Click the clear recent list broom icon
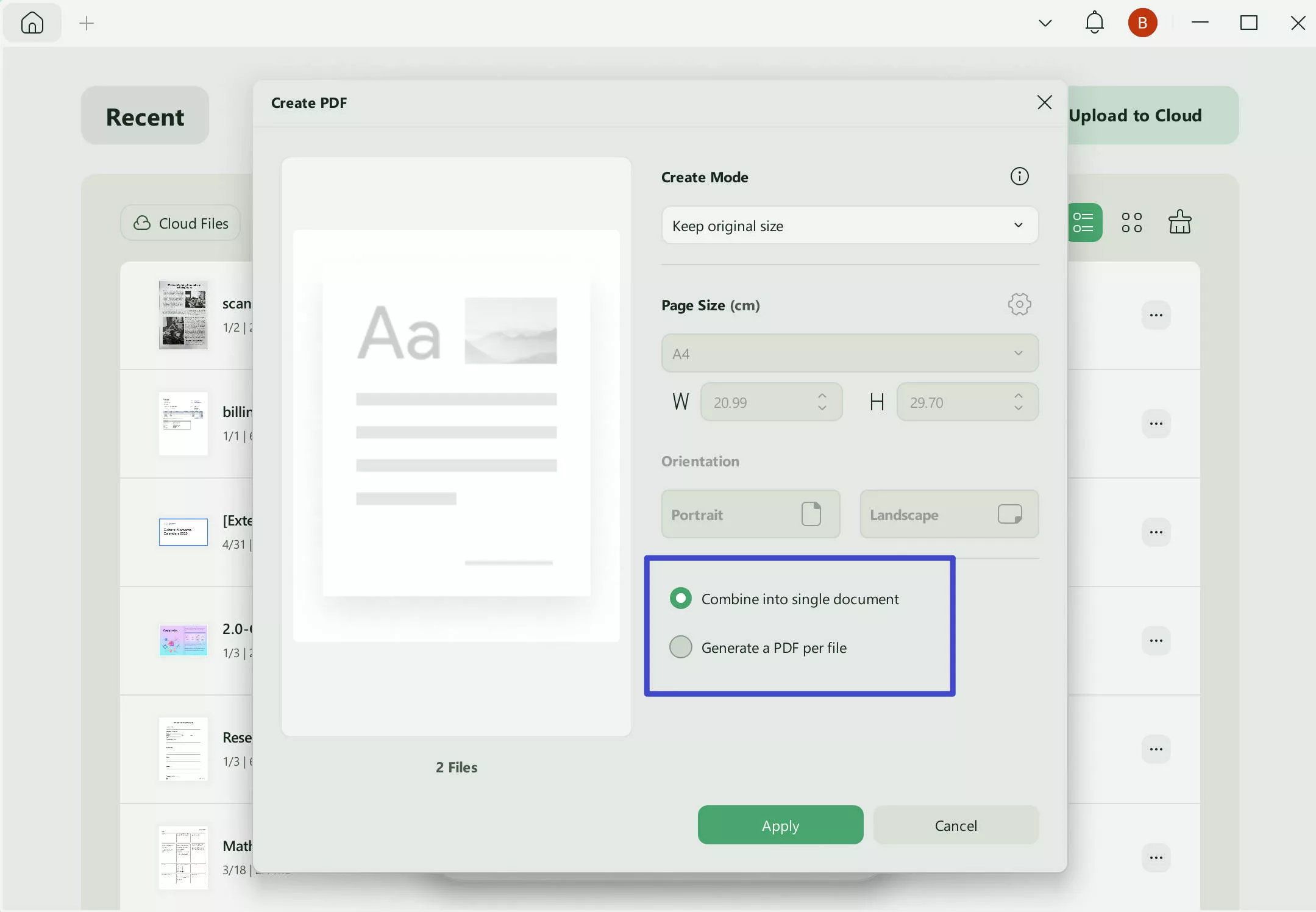This screenshot has width=1316, height=912. coord(1179,223)
